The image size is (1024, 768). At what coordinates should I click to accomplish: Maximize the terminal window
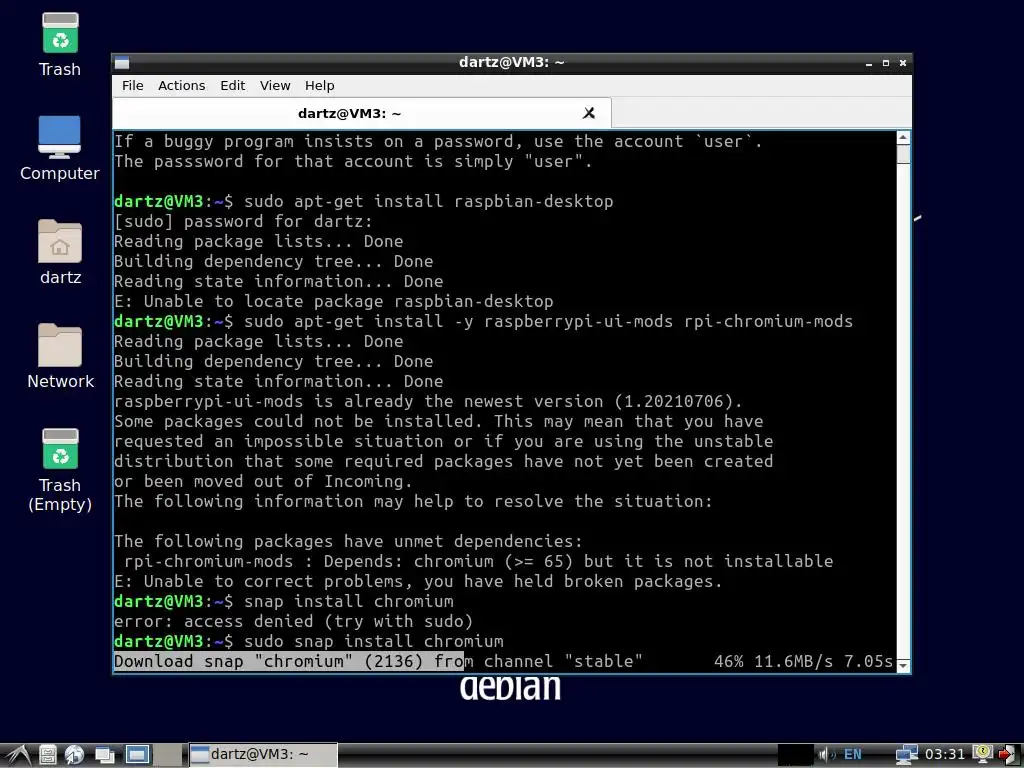point(886,63)
